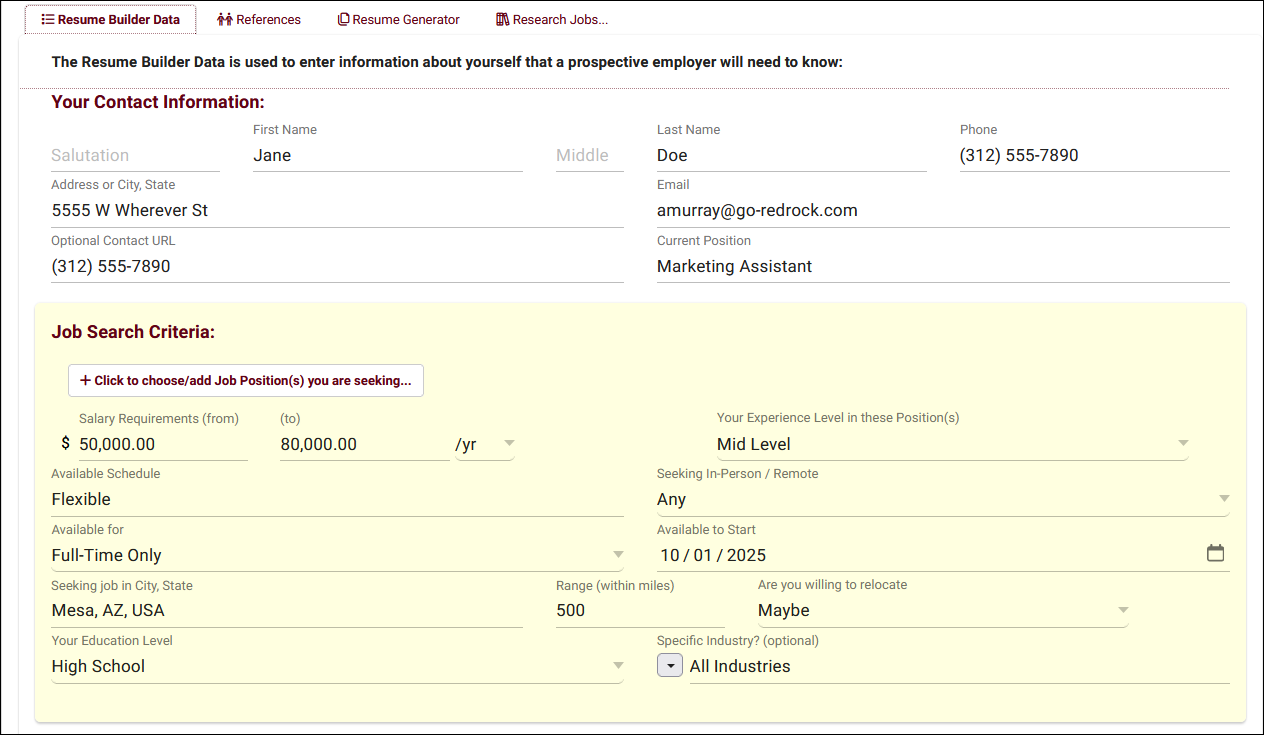
Task: Click the Salary Requirements from field
Action: [x=163, y=444]
